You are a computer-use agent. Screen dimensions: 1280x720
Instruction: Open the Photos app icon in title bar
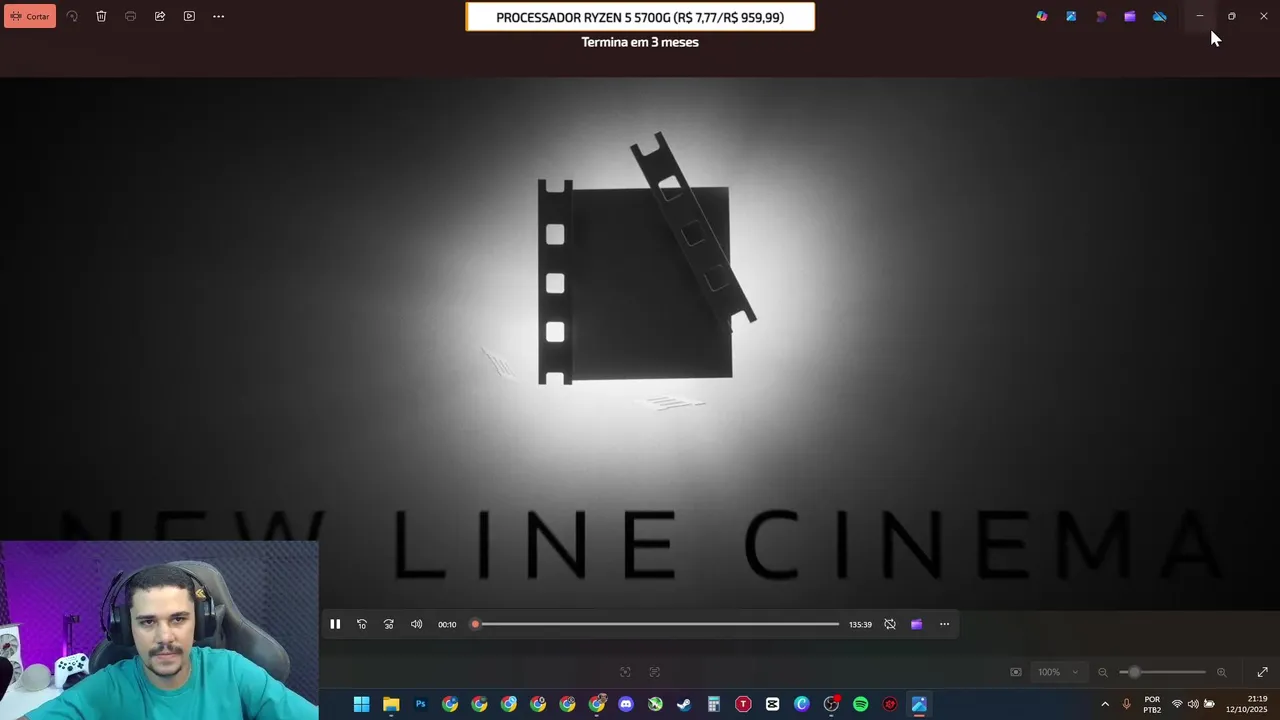point(1071,16)
